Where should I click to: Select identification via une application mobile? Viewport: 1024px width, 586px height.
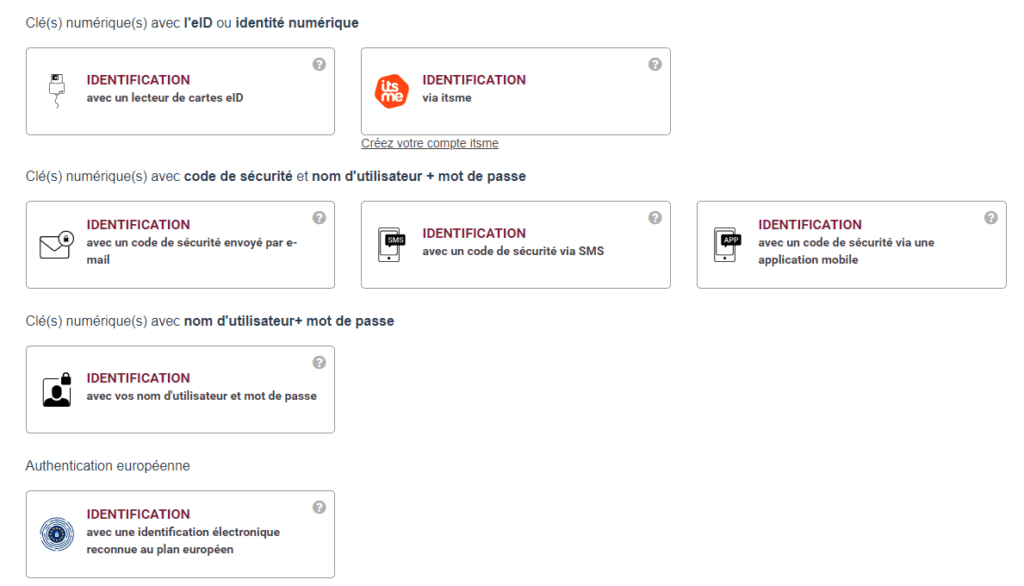coord(852,245)
